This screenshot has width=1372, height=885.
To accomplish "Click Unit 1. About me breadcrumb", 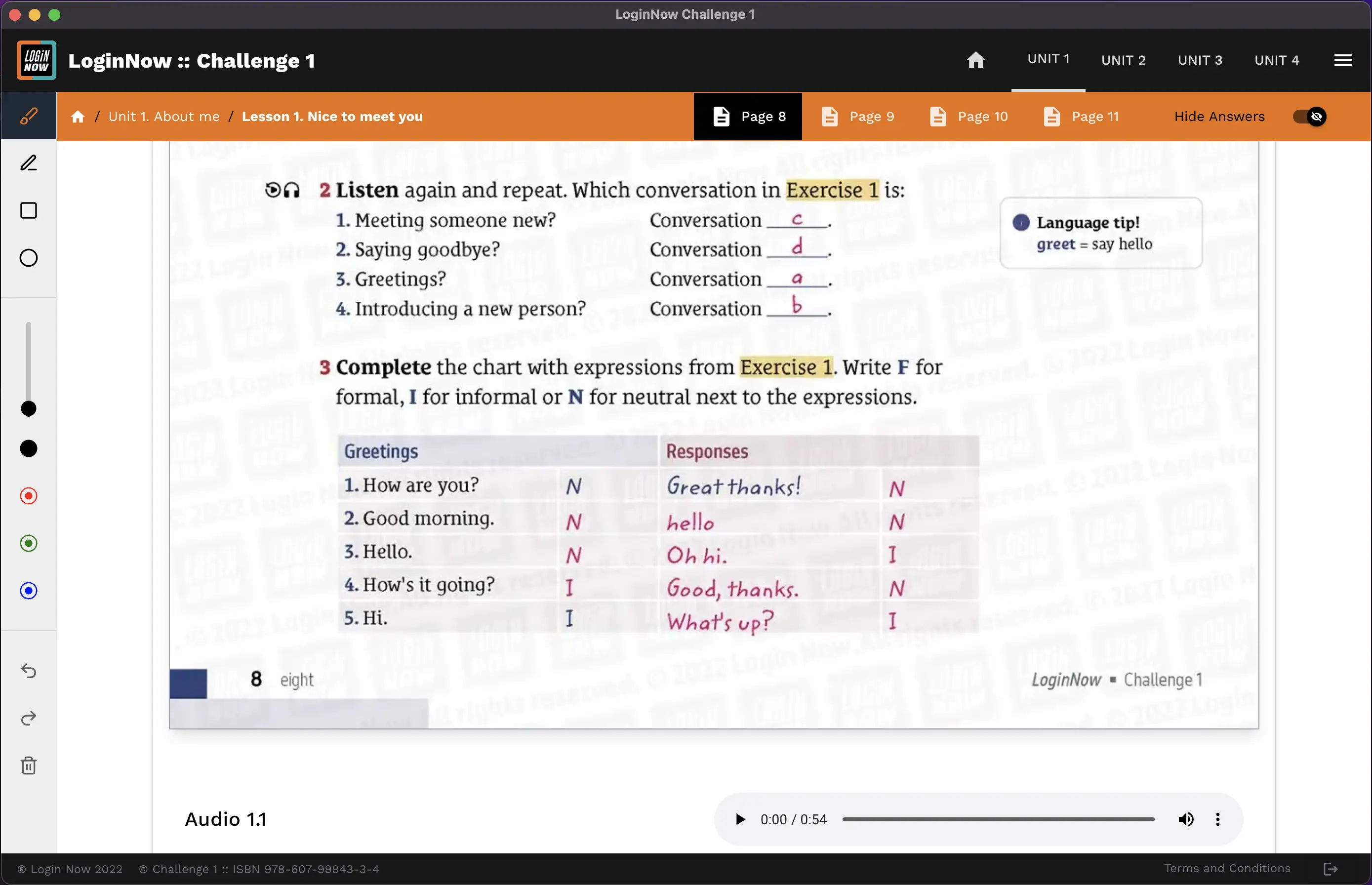I will pyautogui.click(x=164, y=117).
